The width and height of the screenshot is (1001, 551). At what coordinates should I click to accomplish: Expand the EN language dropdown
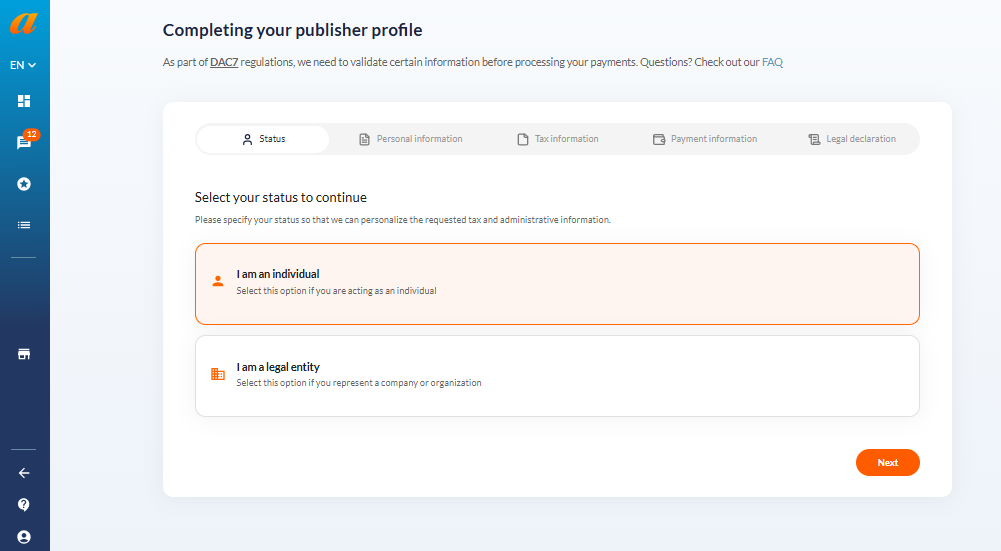tap(23, 65)
